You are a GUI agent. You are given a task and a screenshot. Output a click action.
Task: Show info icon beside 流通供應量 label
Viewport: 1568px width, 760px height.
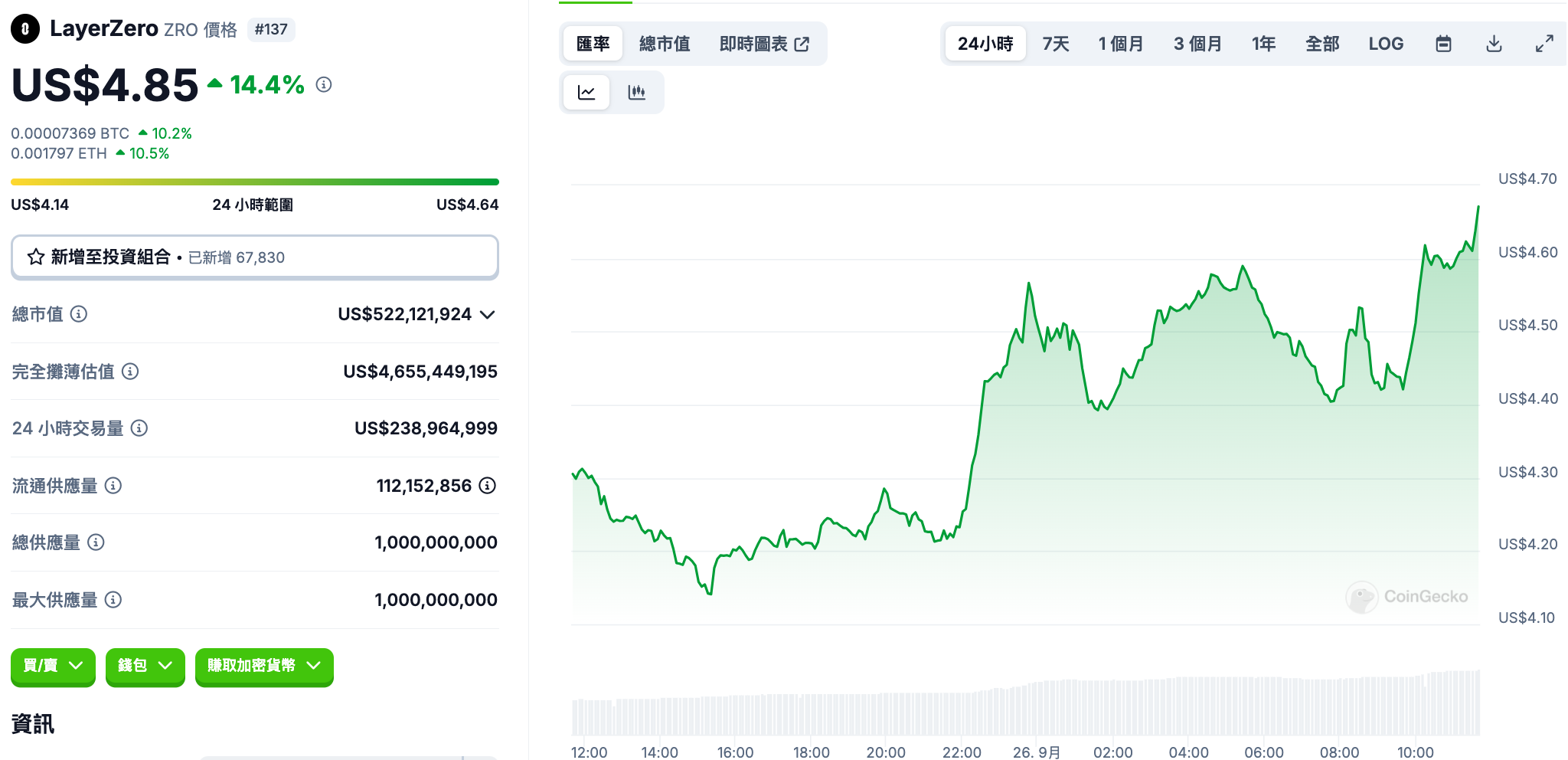pos(113,486)
